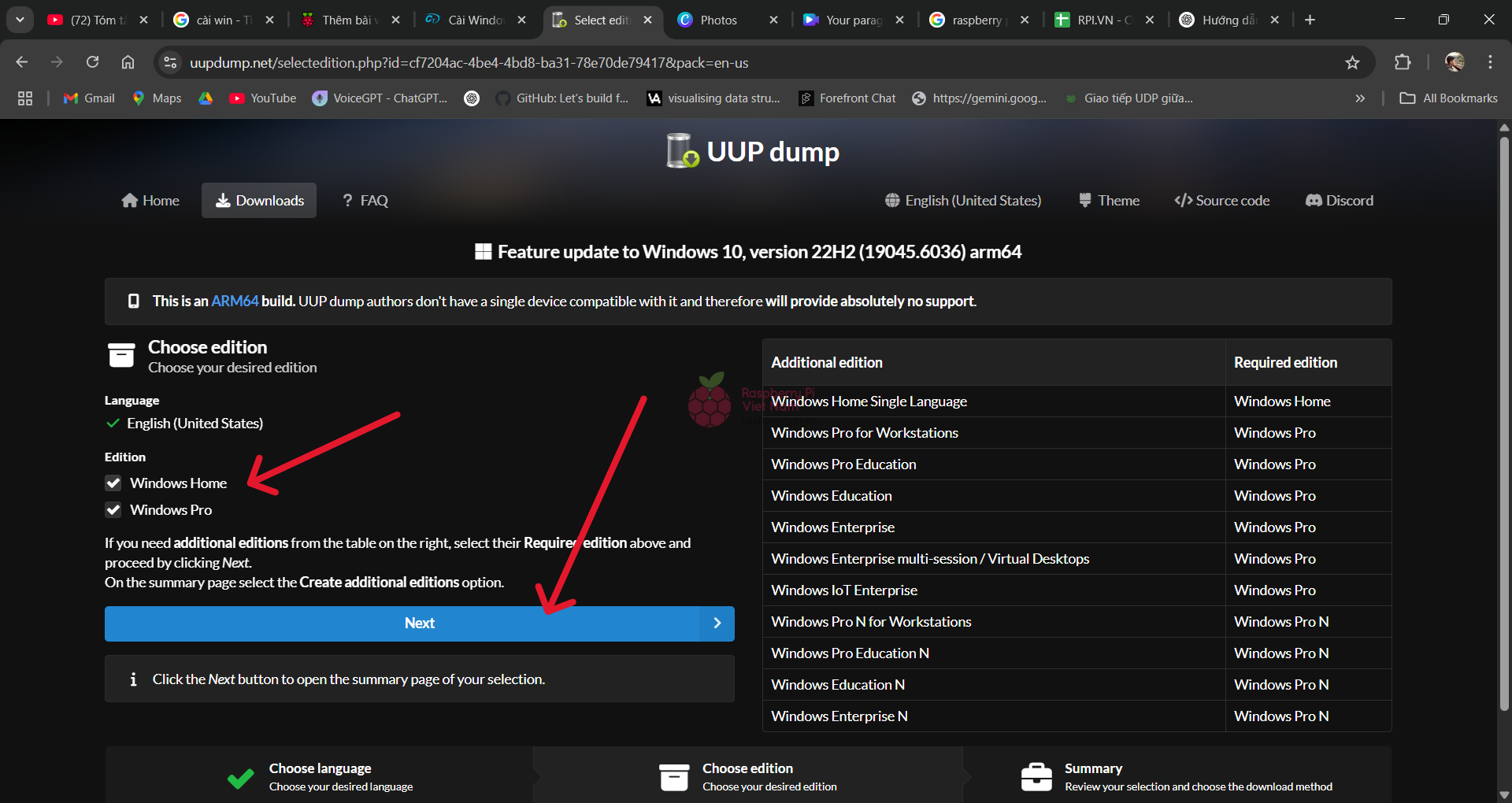The width and height of the screenshot is (1512, 803).
Task: Open the Chrome extensions puzzle icon
Action: click(x=1403, y=63)
